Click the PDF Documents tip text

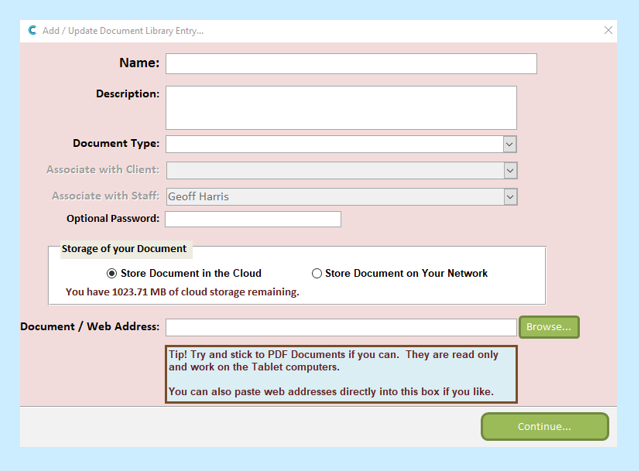341,374
